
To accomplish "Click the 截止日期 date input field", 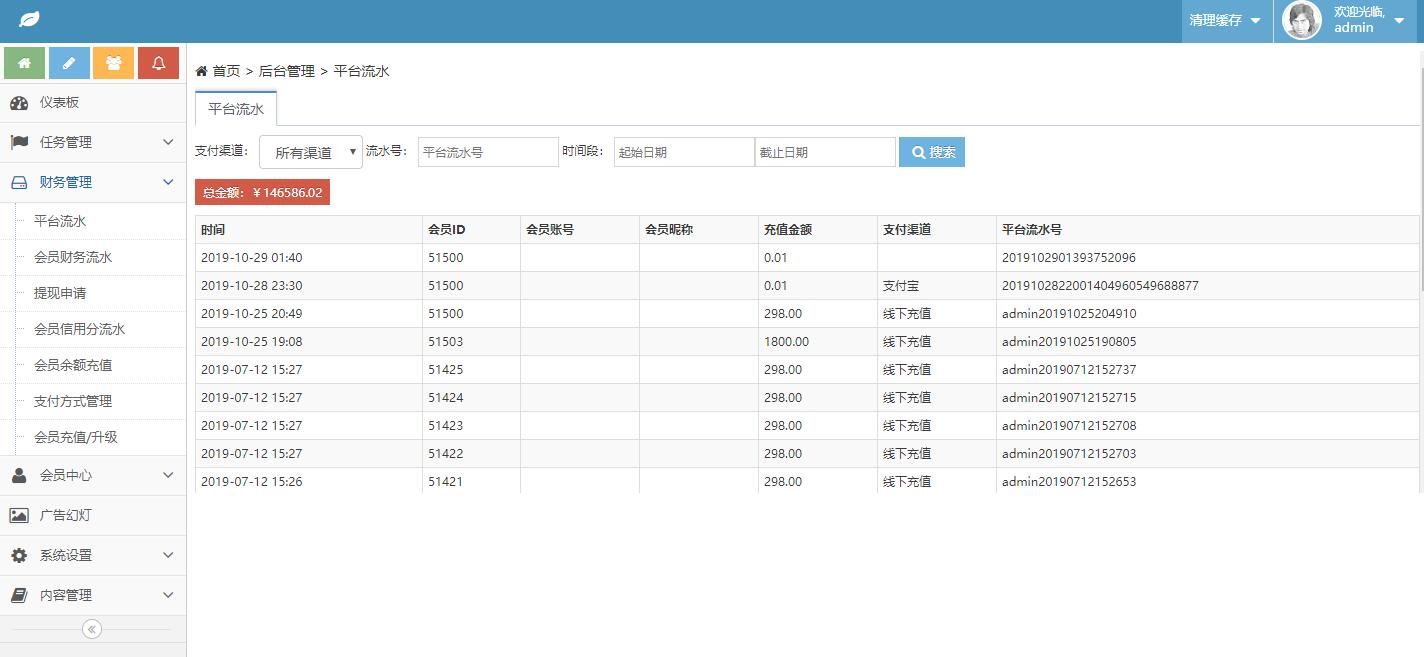I will click(825, 151).
